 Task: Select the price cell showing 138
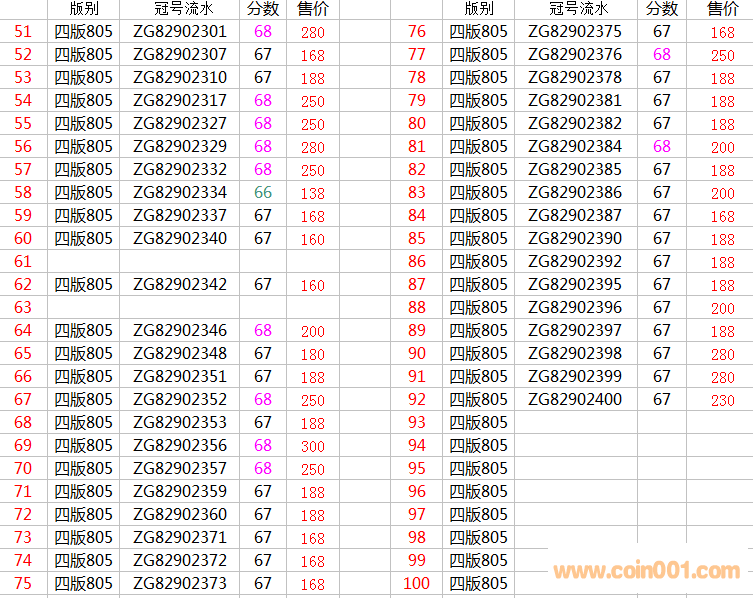(x=312, y=193)
